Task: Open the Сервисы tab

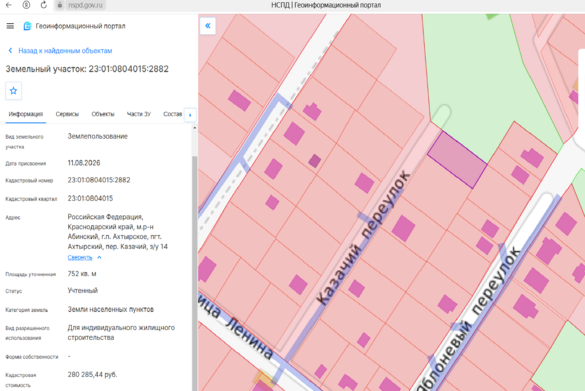Action: (x=67, y=114)
